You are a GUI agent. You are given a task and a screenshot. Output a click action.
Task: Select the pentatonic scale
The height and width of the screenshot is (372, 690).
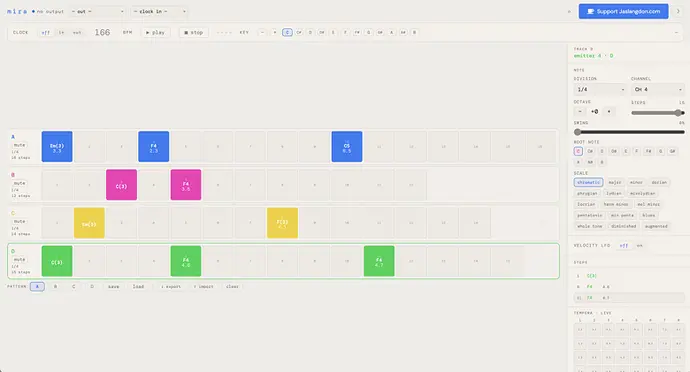(590, 215)
